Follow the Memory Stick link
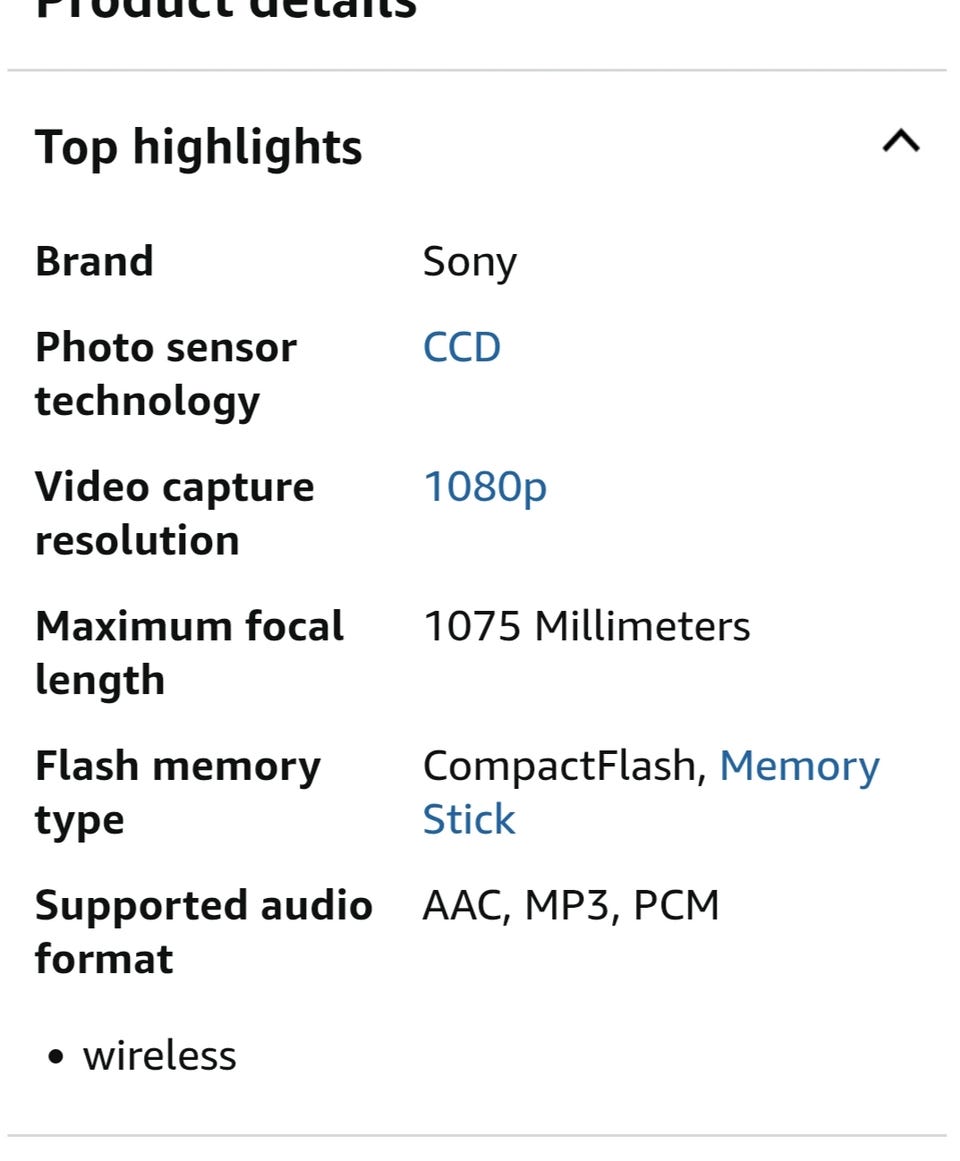The height and width of the screenshot is (1161, 960). [799, 766]
